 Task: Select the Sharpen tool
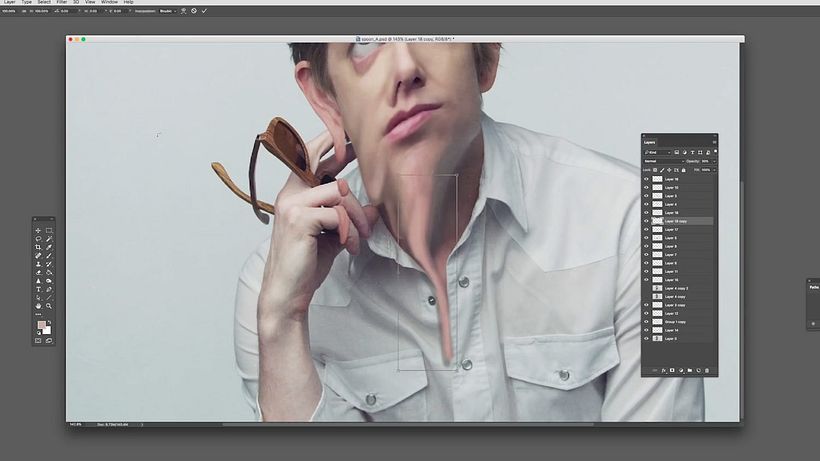38,281
